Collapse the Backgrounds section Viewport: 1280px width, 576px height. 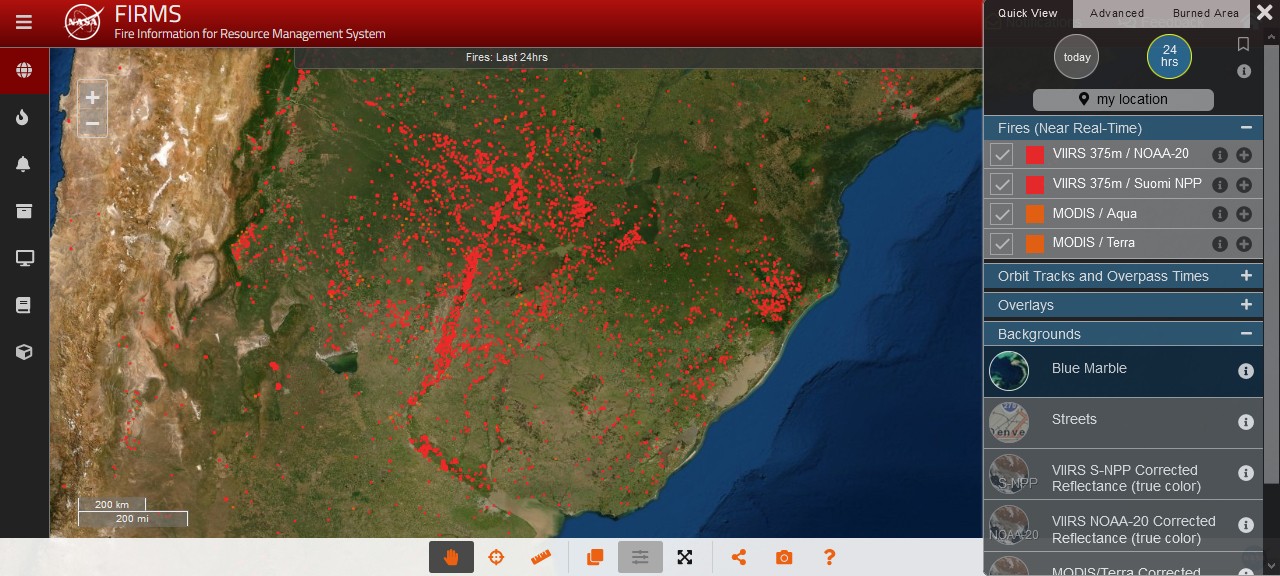pos(1246,334)
